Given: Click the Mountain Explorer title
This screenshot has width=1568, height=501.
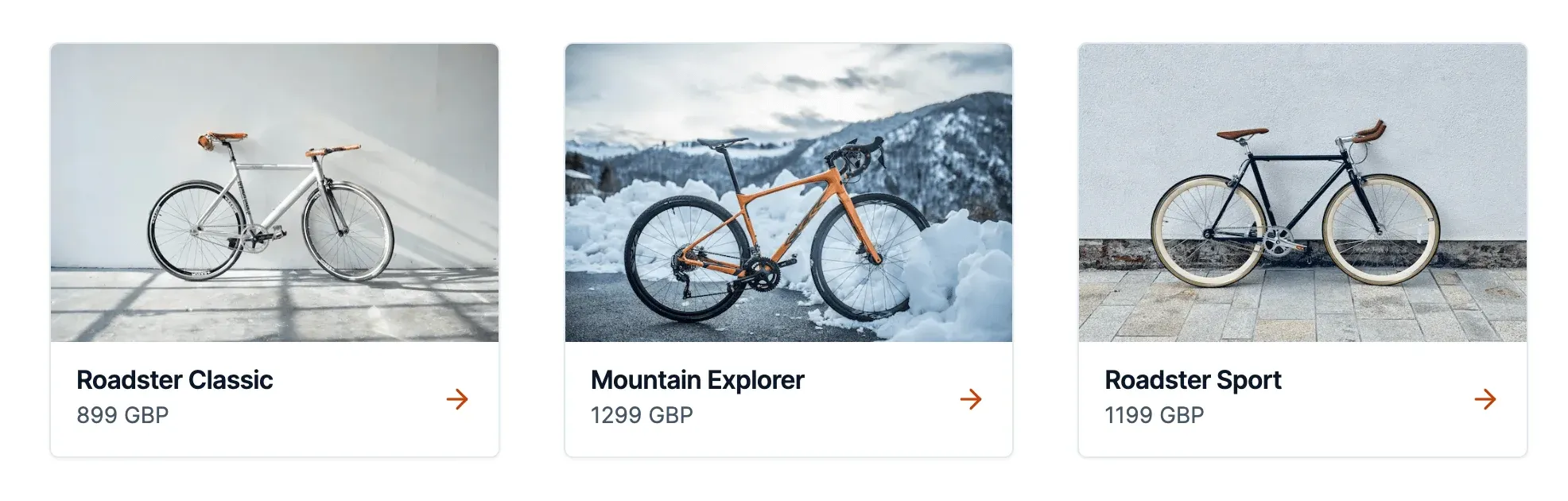Looking at the screenshot, I should (x=697, y=380).
